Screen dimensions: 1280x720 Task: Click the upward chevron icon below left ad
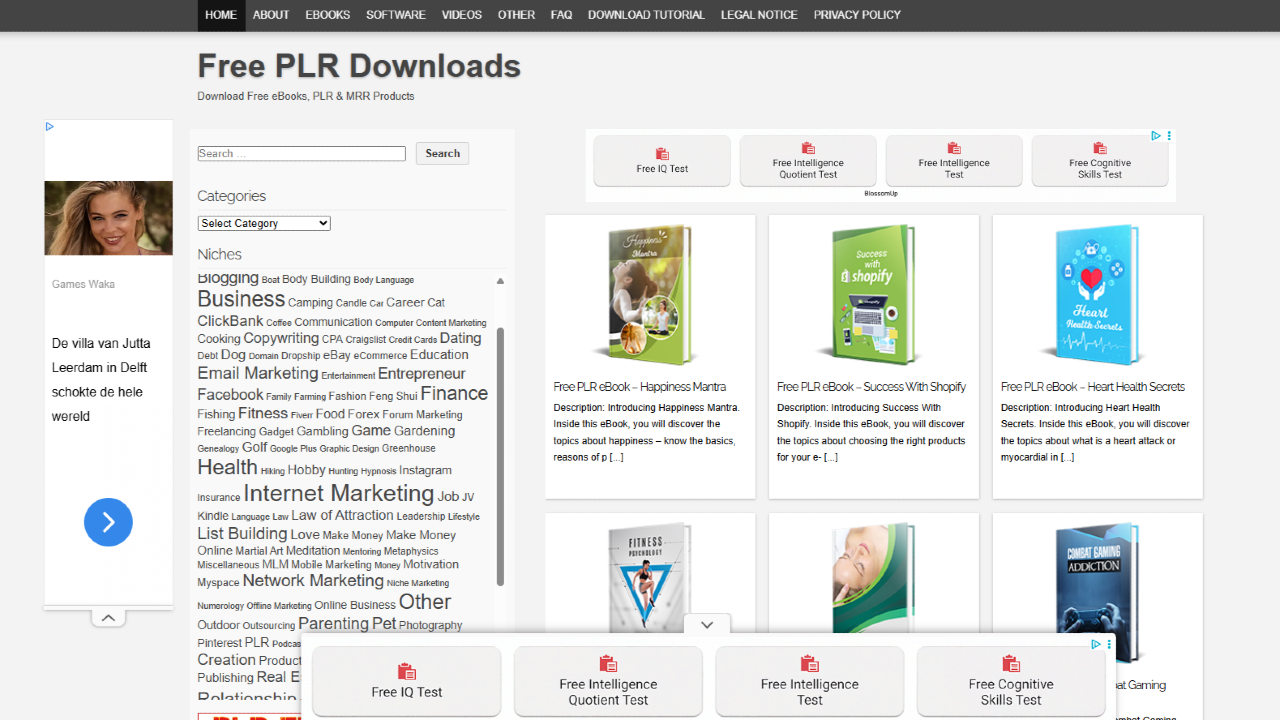coord(108,617)
